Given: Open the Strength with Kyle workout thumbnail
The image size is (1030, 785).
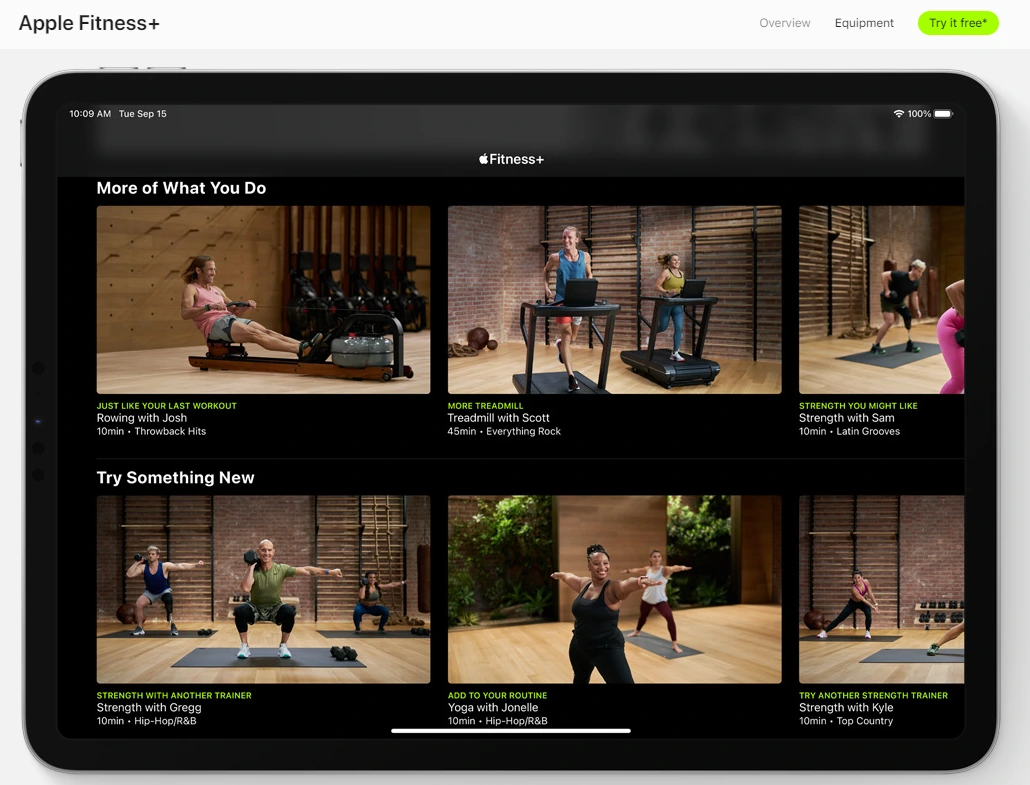Looking at the screenshot, I should 882,589.
